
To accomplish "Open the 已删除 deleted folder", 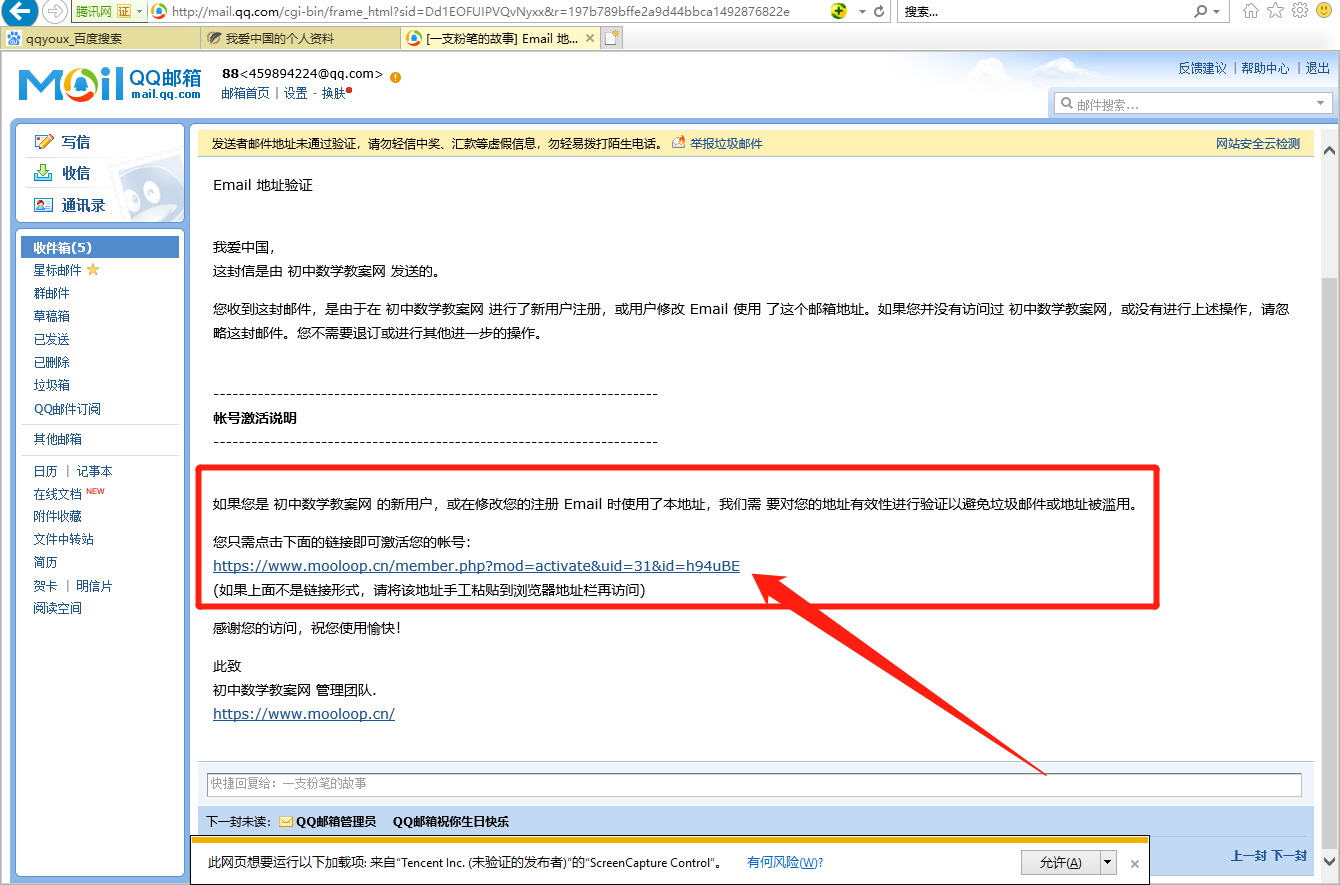I will (51, 362).
